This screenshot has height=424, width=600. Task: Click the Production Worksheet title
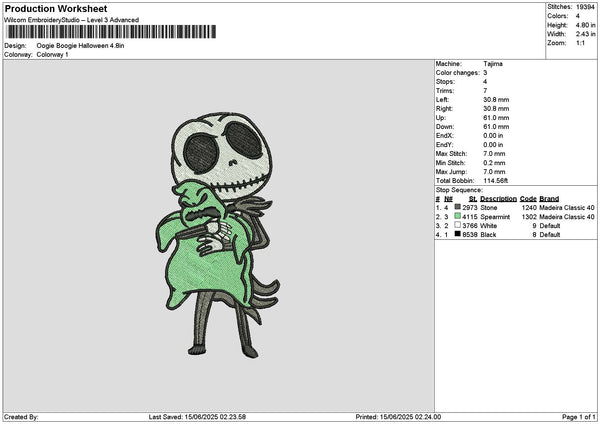(56, 9)
